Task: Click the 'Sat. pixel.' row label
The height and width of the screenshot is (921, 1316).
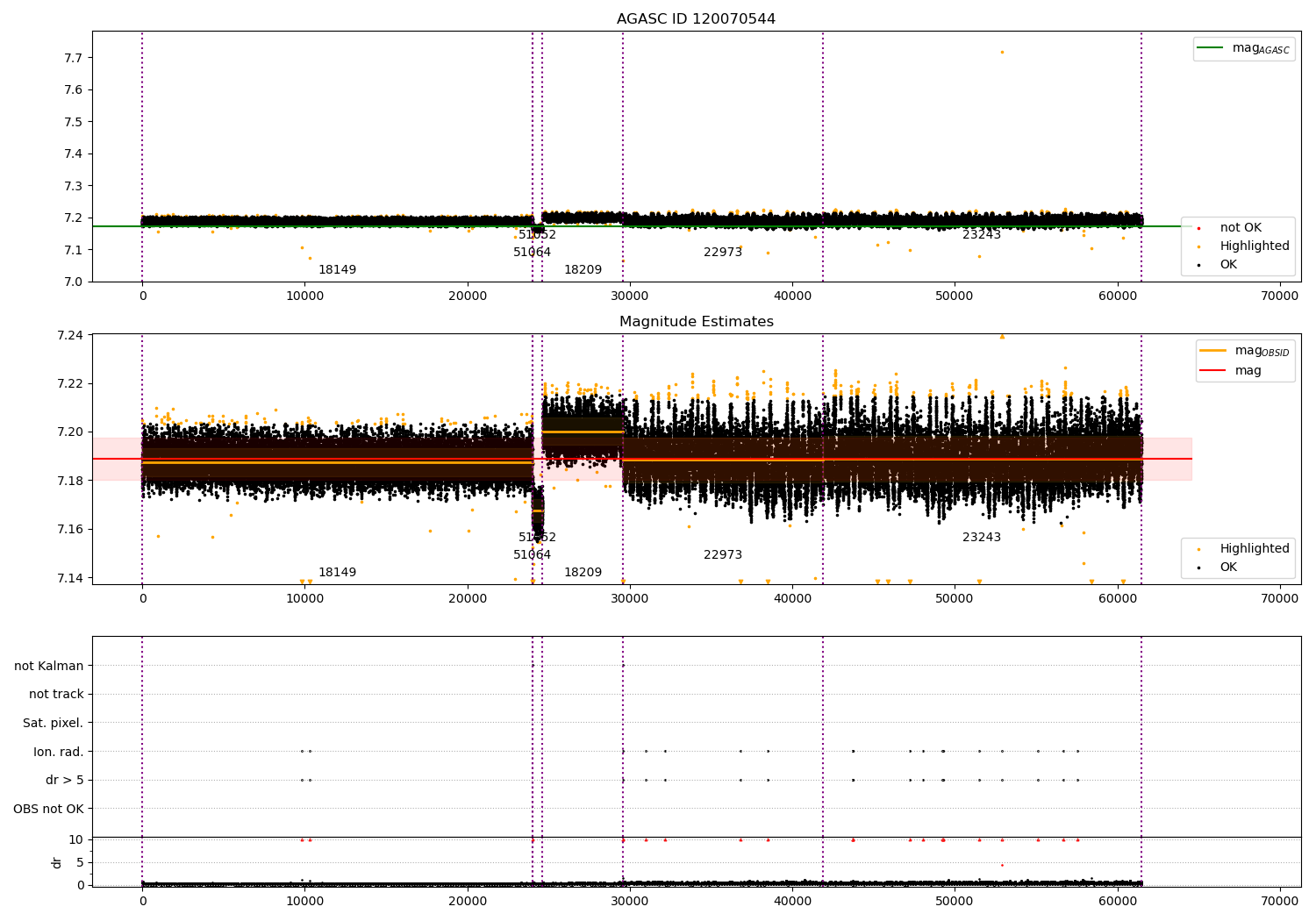Action: [x=54, y=724]
